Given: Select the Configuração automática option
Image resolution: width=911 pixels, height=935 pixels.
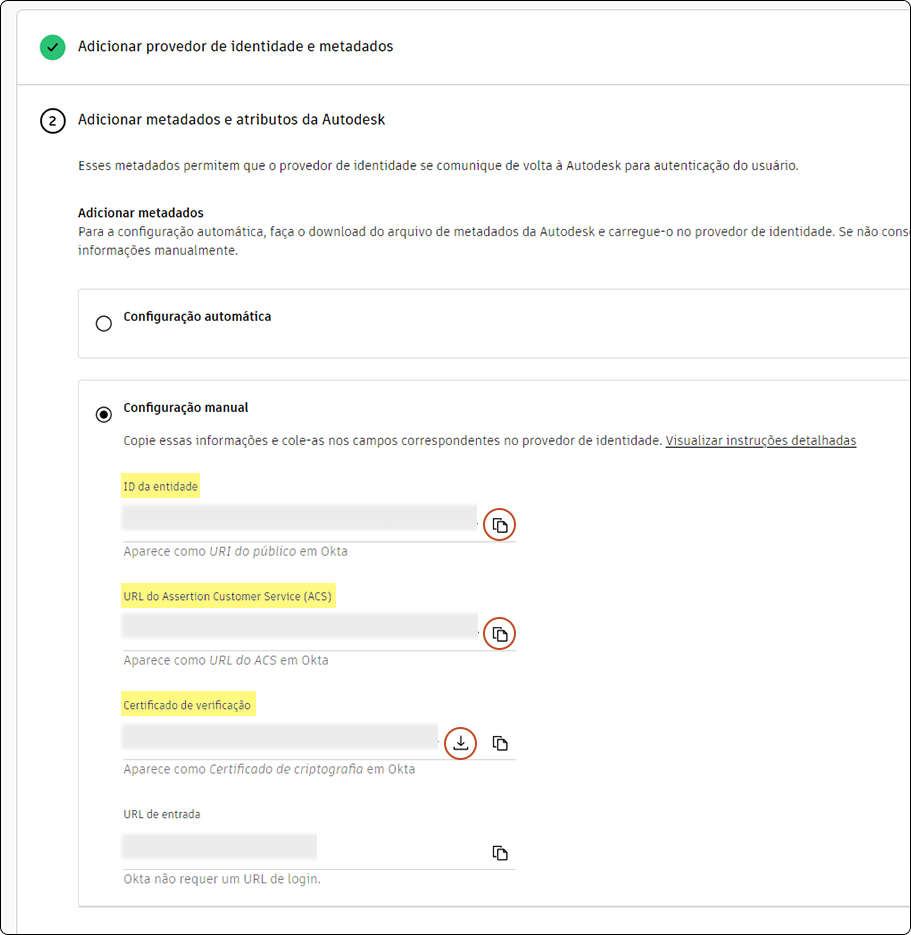Looking at the screenshot, I should [x=104, y=323].
